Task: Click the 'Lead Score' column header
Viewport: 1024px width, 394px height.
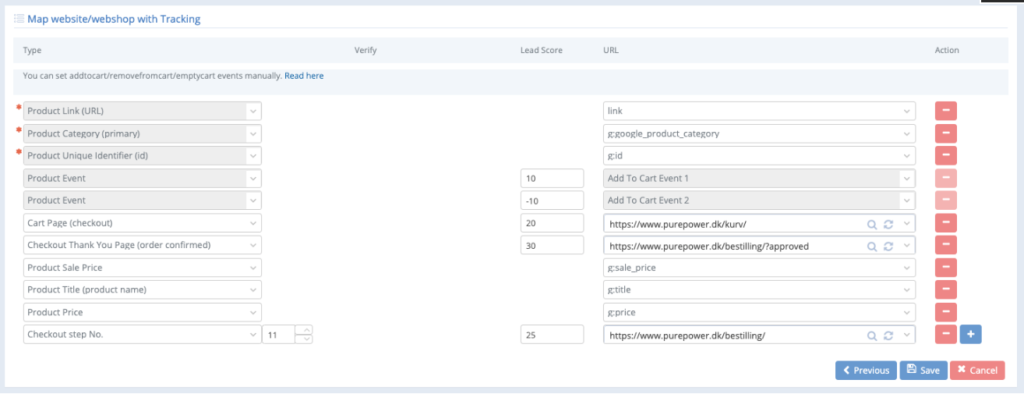Action: click(x=541, y=50)
